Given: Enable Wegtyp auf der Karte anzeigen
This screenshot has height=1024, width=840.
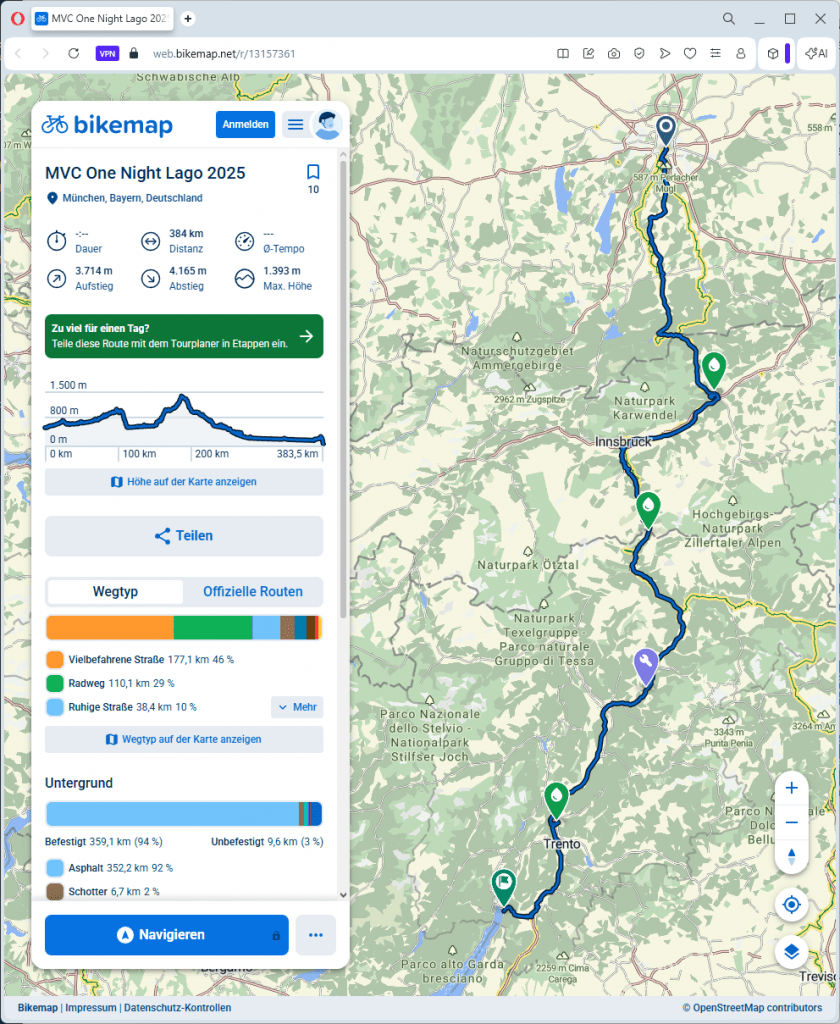Looking at the screenshot, I should click(x=184, y=739).
